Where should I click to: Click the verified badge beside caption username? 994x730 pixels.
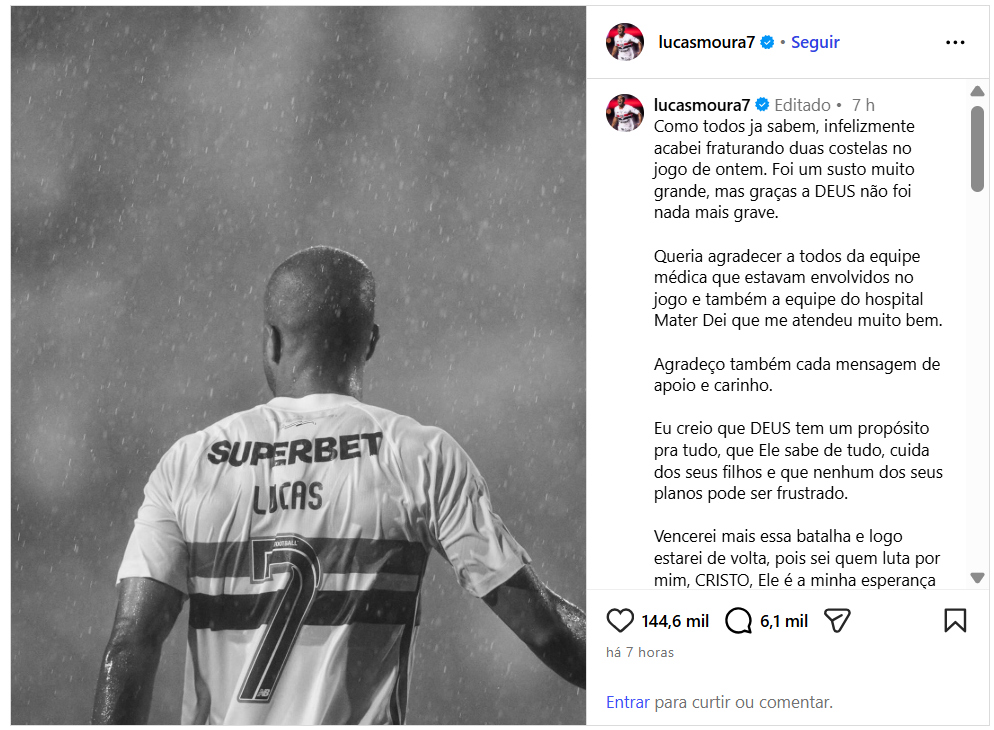coord(763,105)
